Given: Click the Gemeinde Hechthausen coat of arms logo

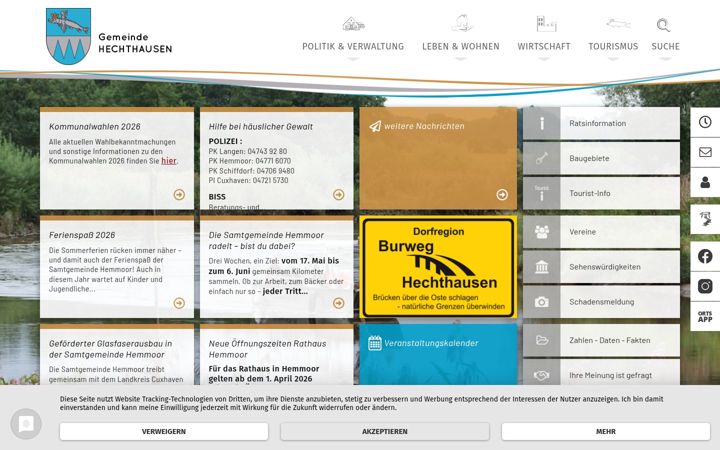Looking at the screenshot, I should [68, 36].
